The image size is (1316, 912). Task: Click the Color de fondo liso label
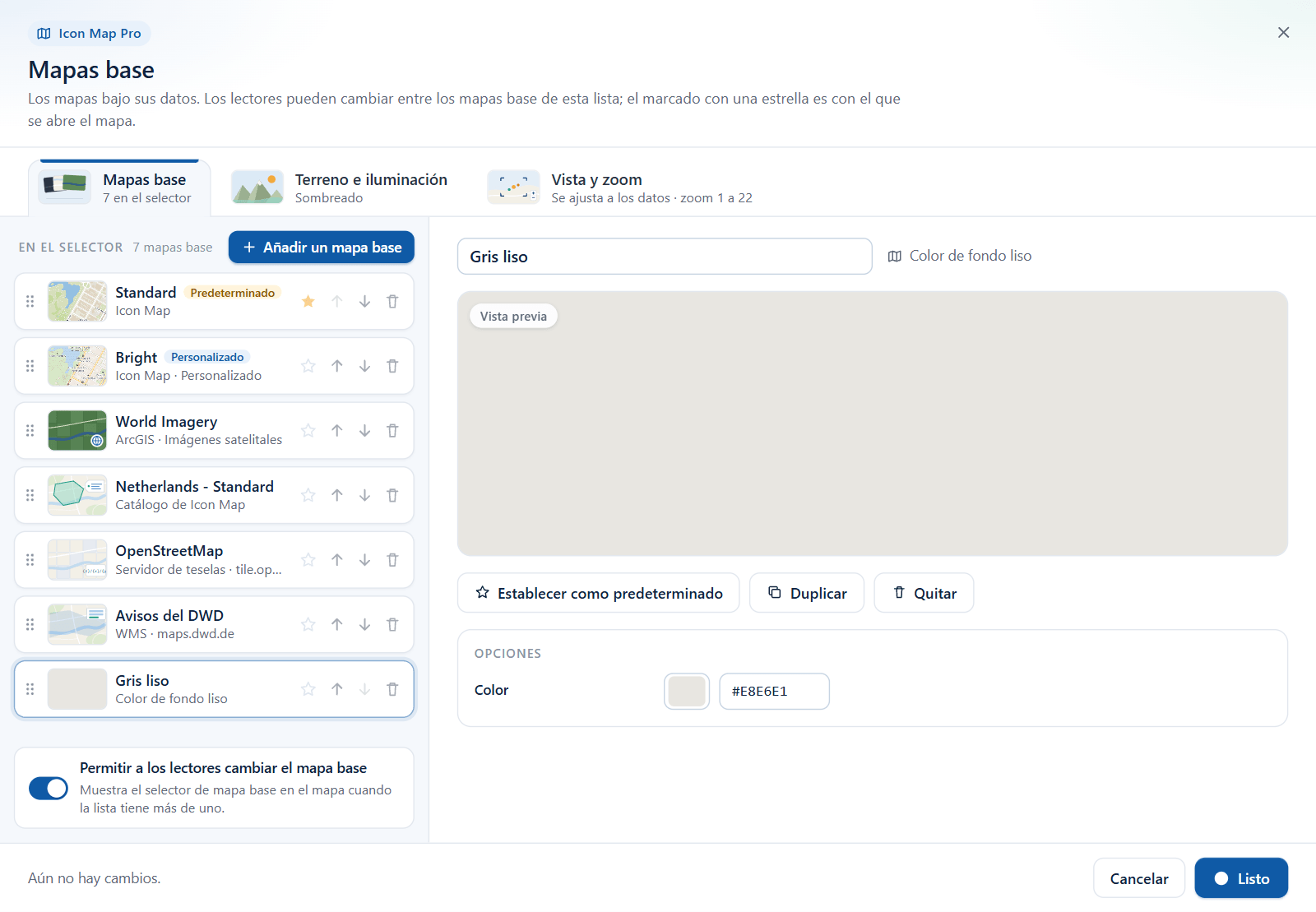coord(971,256)
